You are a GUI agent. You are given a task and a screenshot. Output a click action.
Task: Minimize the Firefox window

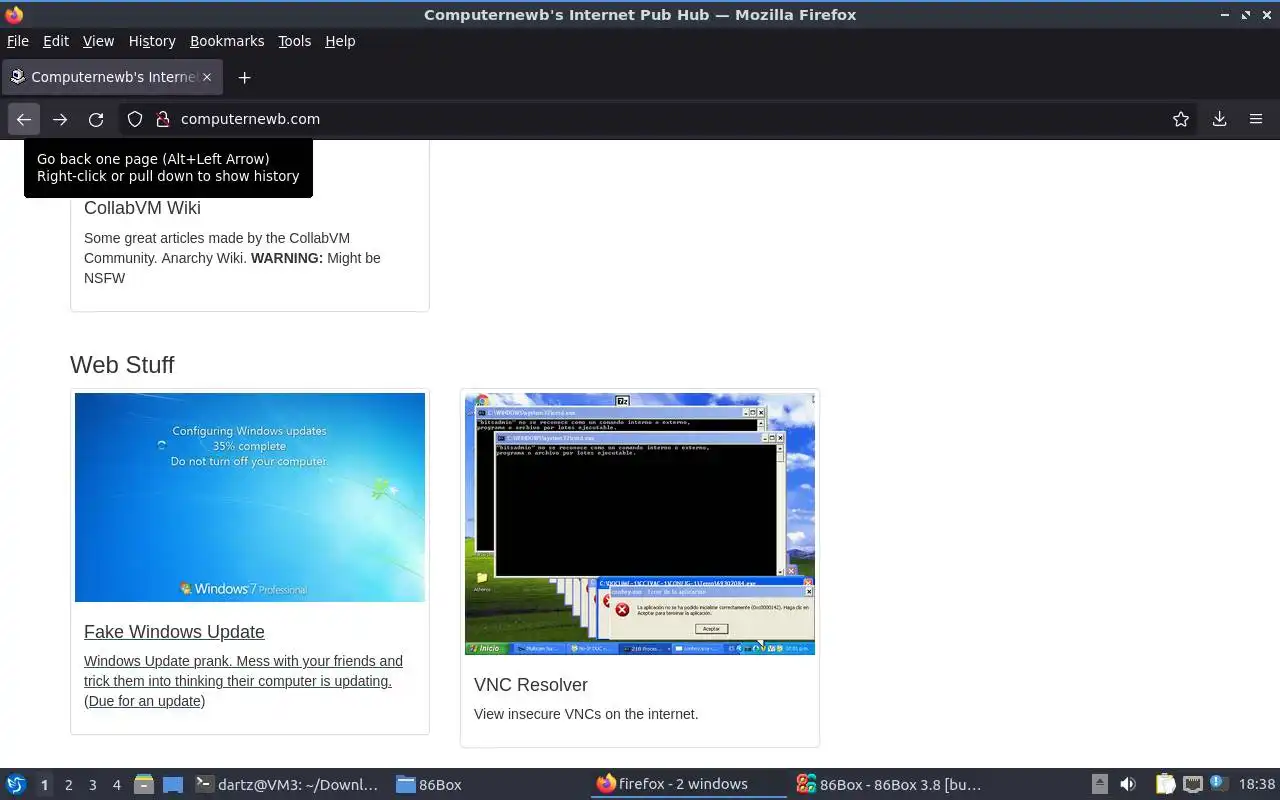point(1225,15)
